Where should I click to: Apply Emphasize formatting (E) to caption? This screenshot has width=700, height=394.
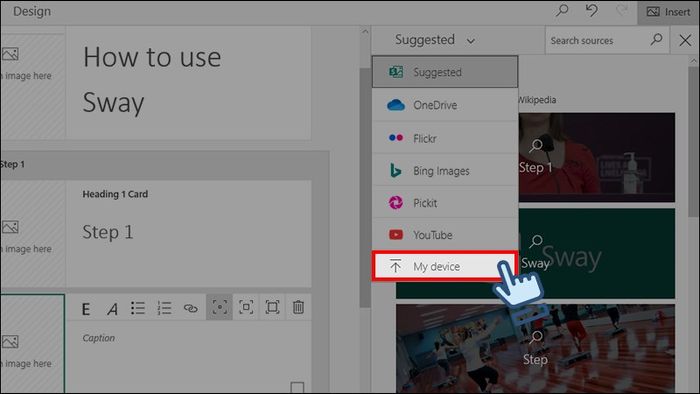click(86, 308)
